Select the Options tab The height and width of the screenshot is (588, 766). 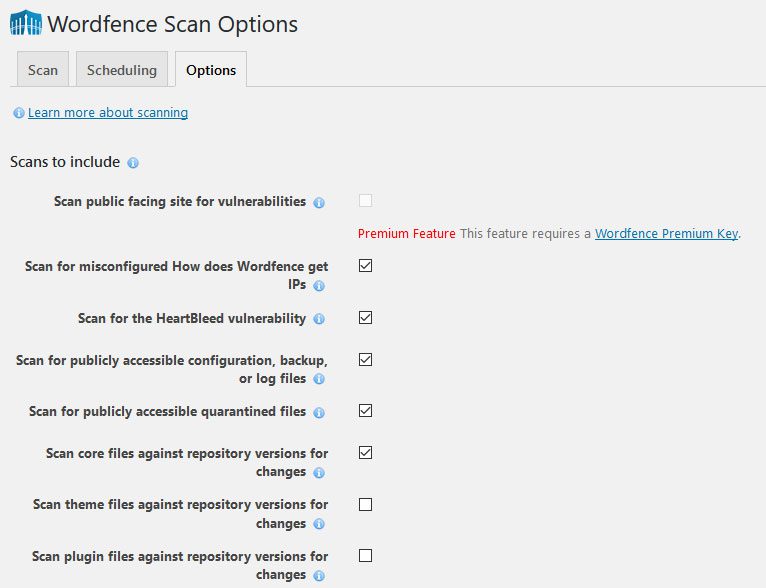point(211,69)
